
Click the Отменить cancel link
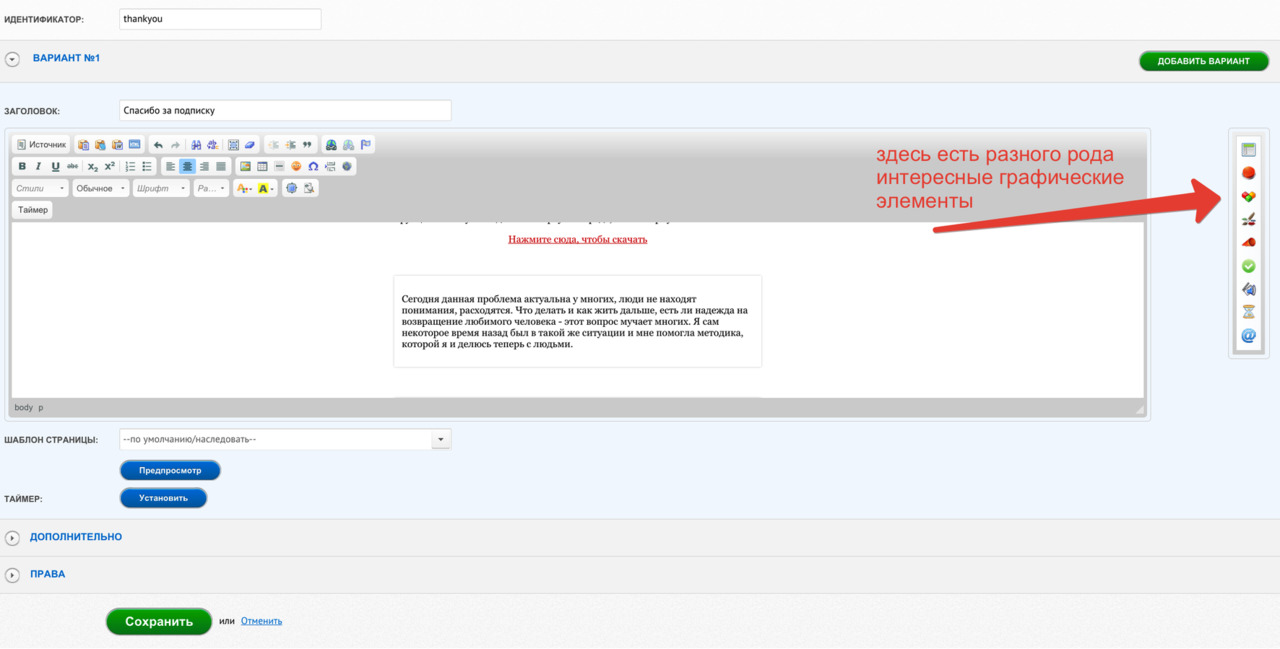pyautogui.click(x=261, y=621)
